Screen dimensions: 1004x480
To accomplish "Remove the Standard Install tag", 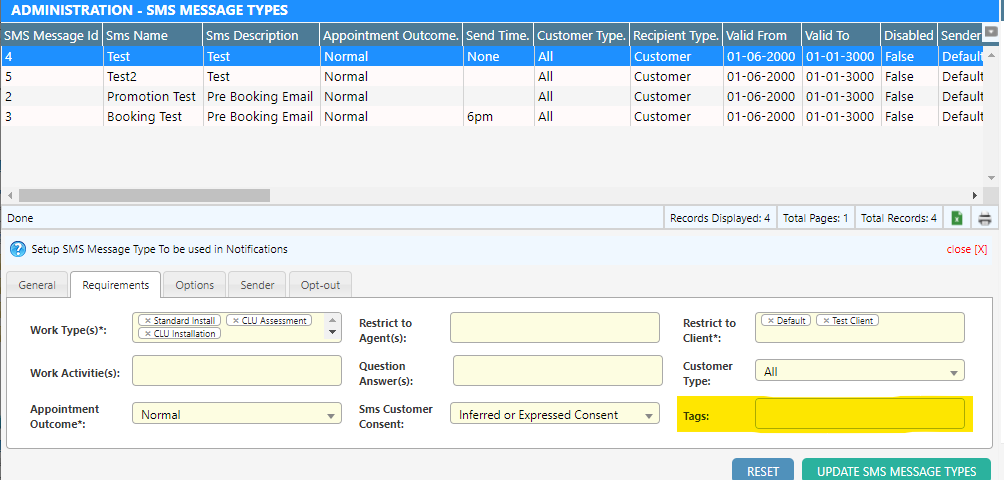I will click(x=148, y=321).
